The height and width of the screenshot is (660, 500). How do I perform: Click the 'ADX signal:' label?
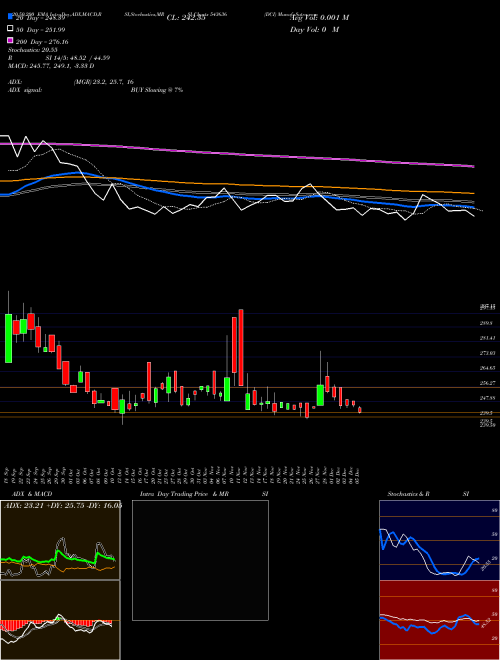[25, 90]
